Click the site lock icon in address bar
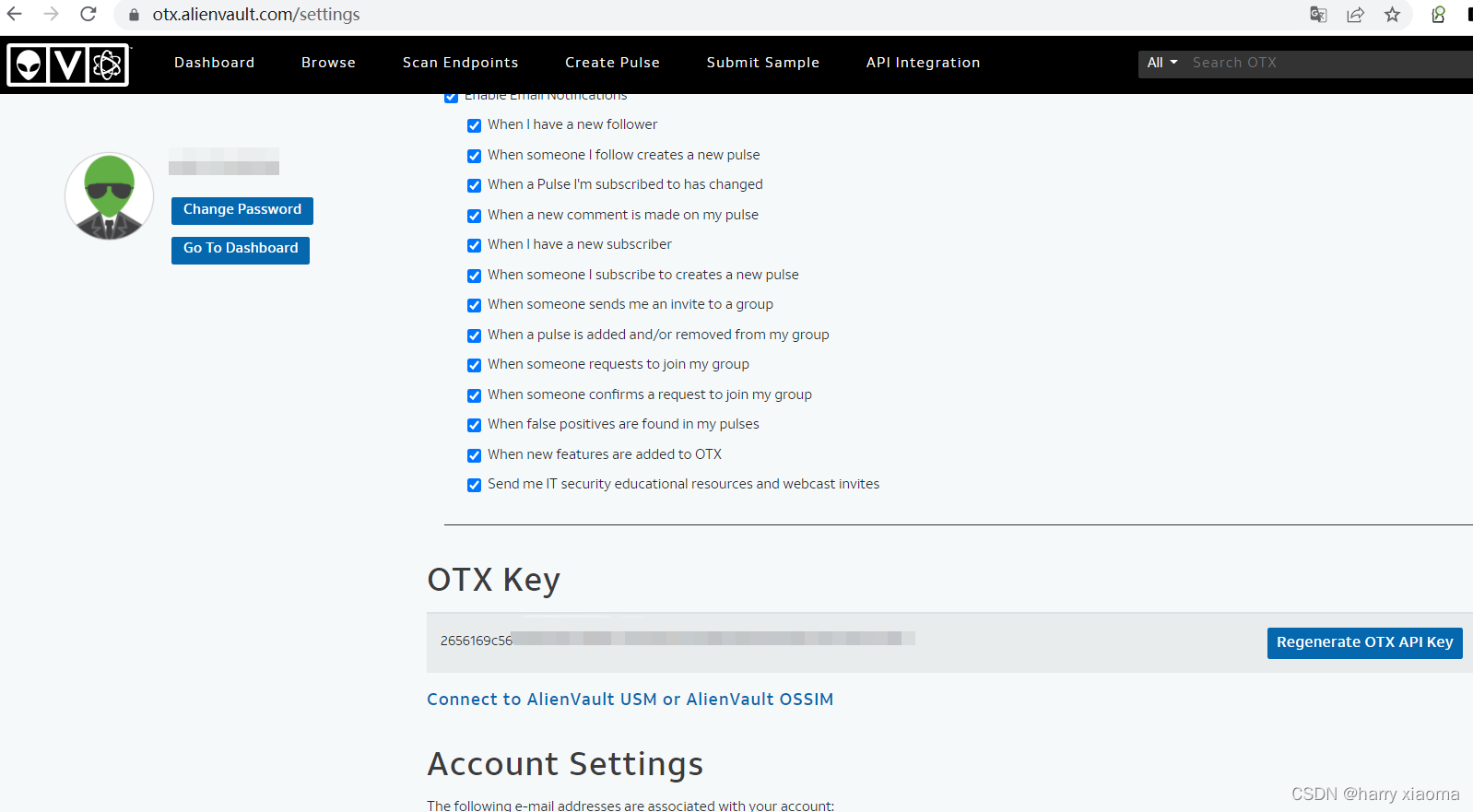The image size is (1473, 812). coord(134,15)
